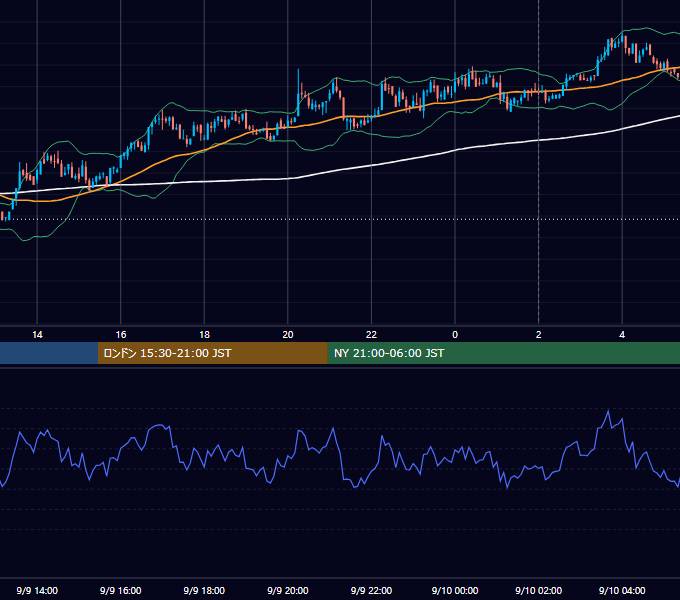Click the 0 hour label on price chart axis
This screenshot has width=680, height=600.
click(455, 335)
